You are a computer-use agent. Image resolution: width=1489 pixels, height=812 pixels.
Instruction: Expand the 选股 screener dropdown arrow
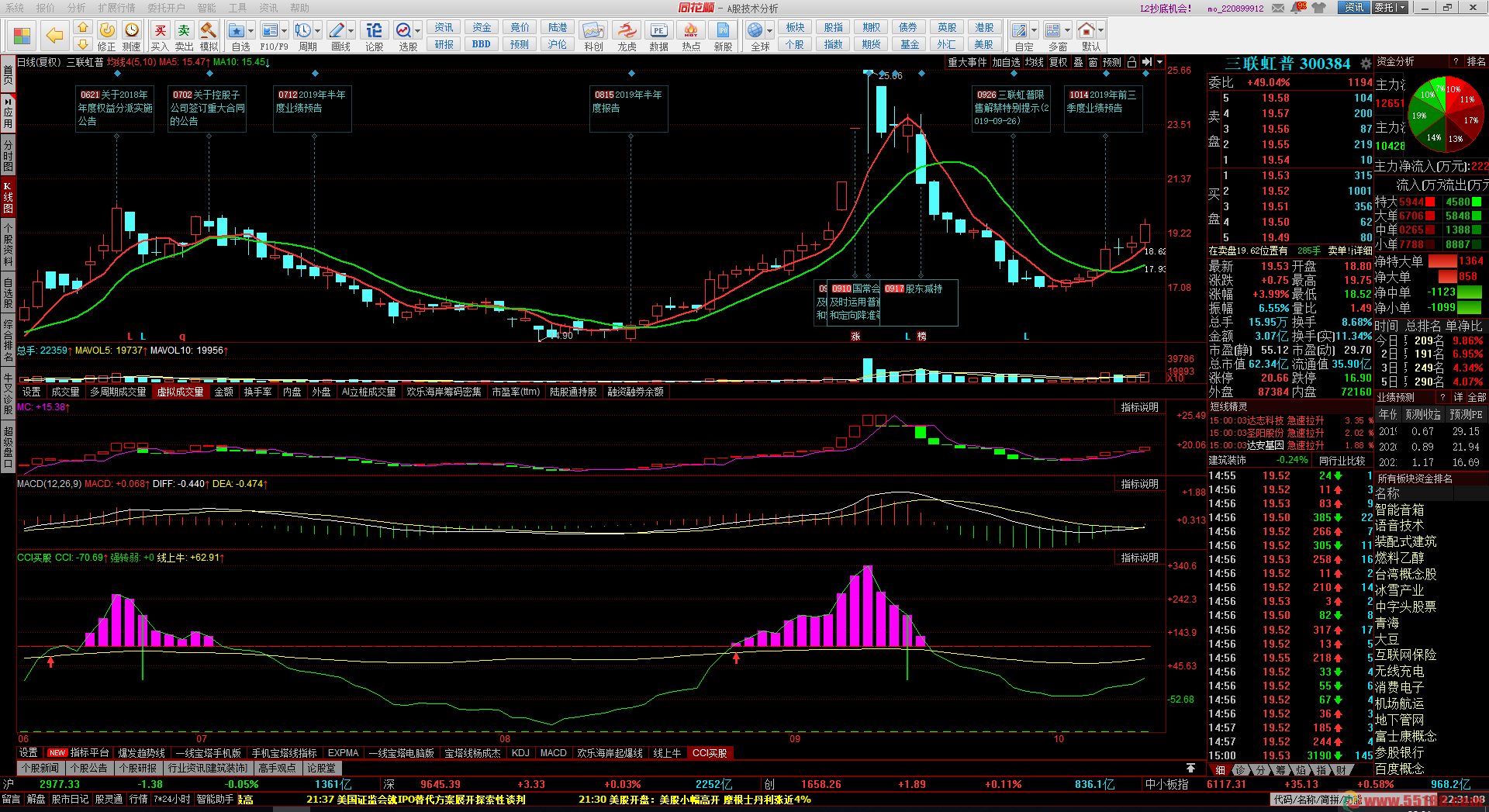(417, 31)
